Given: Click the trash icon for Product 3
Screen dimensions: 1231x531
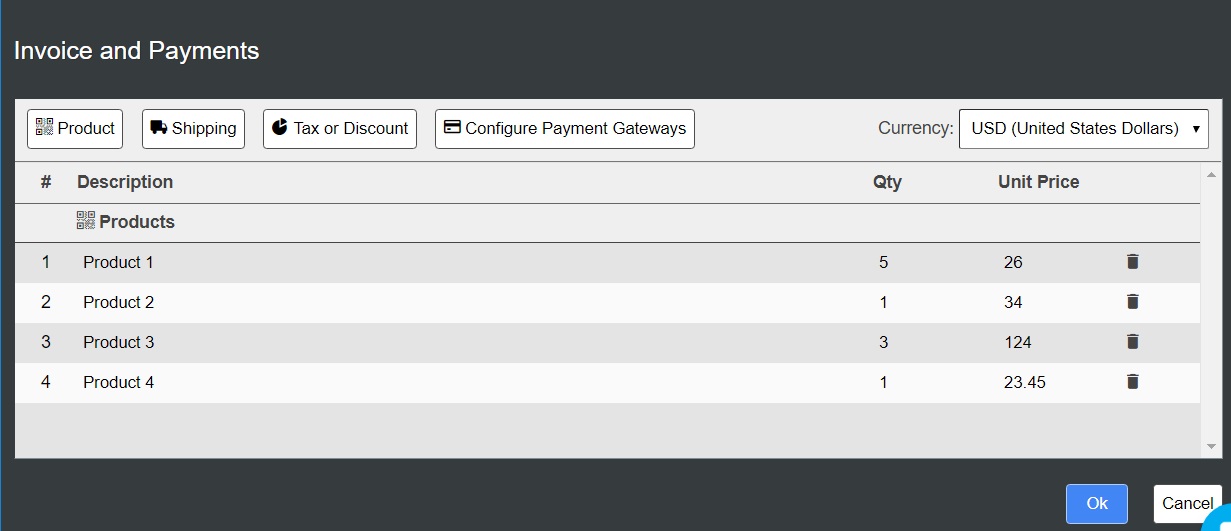Looking at the screenshot, I should 1132,342.
